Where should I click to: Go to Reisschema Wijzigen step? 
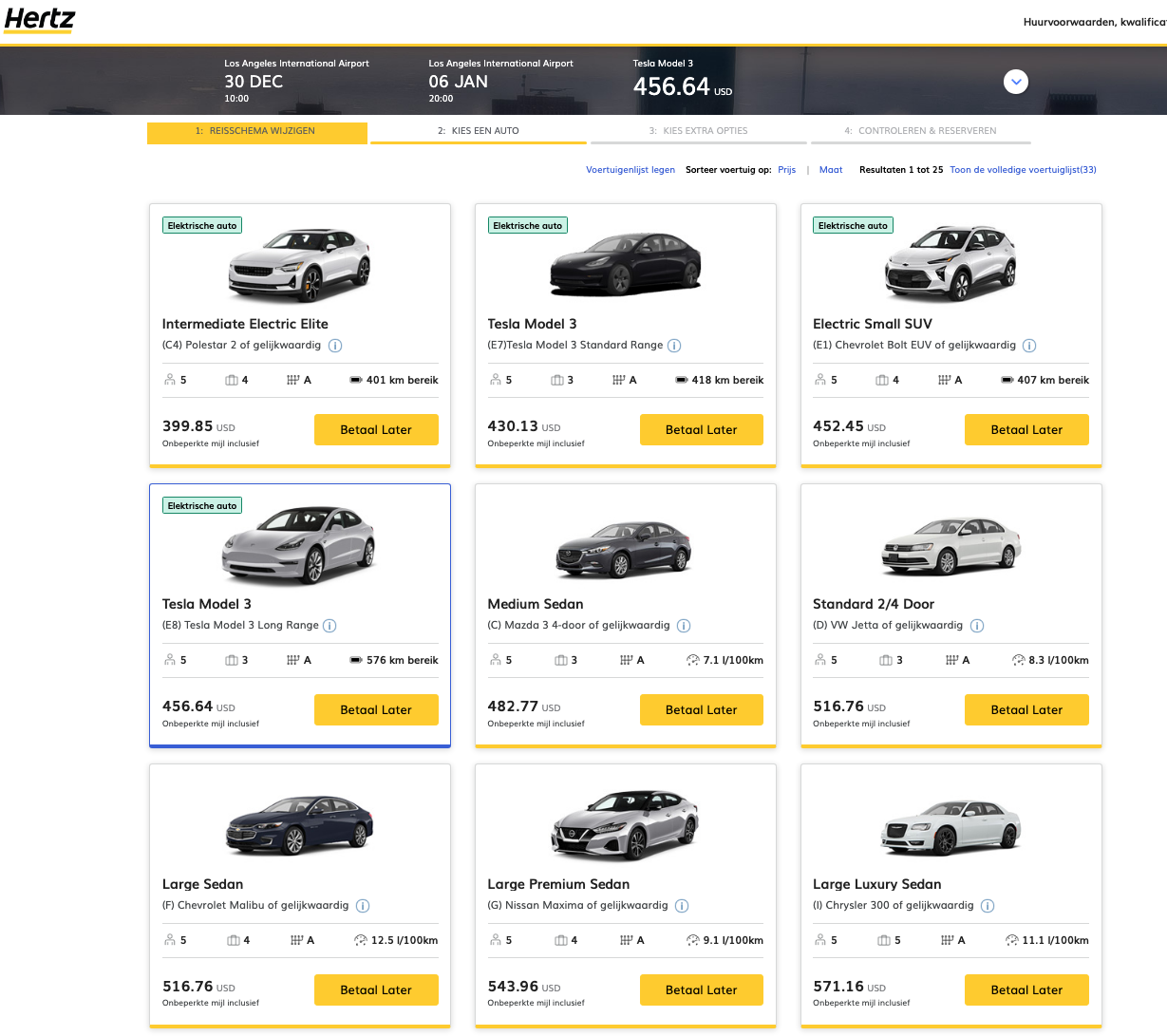256,131
